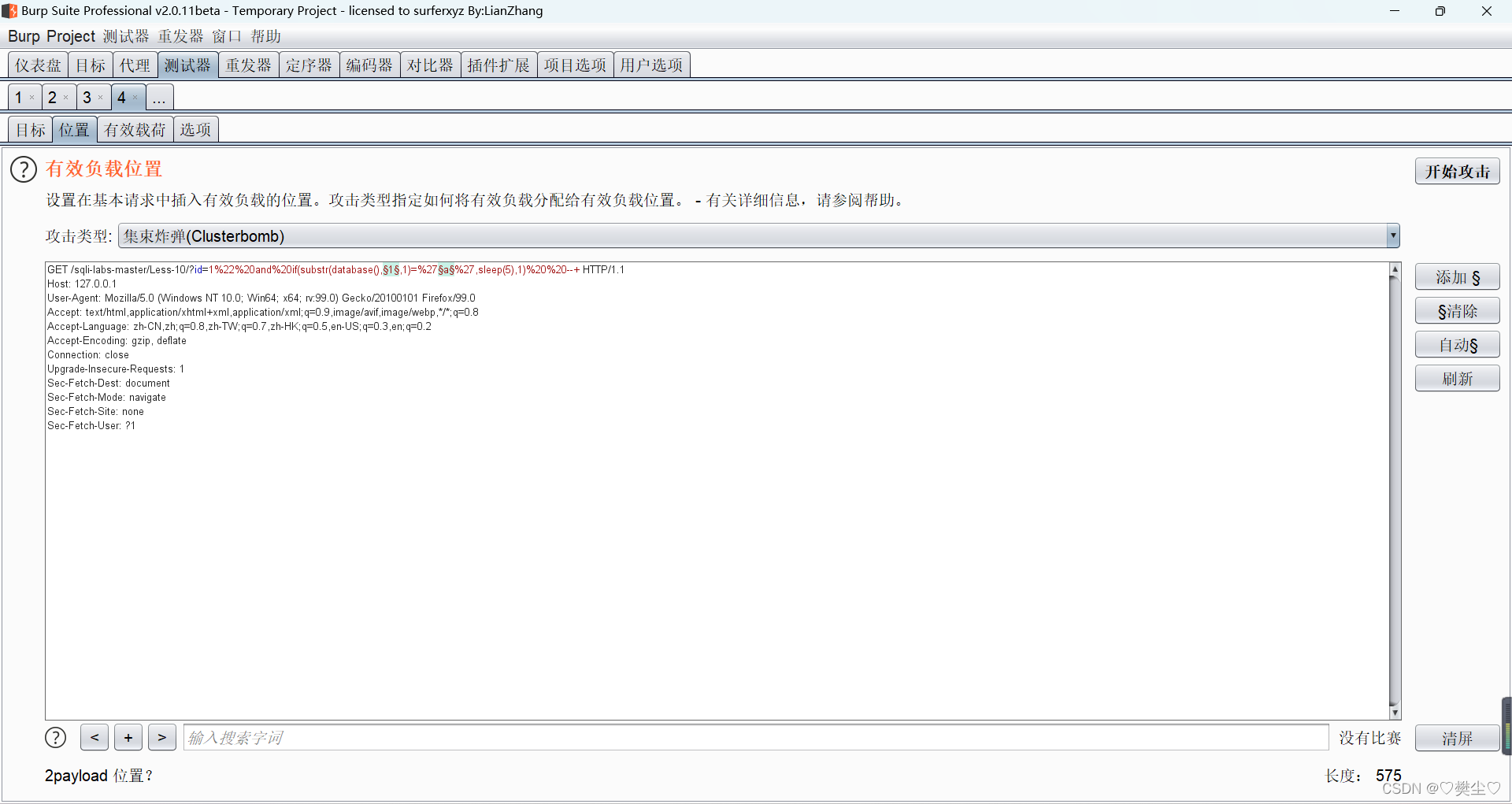The width and height of the screenshot is (1512, 804).
Task: Open the 窗口 menu
Action: (227, 36)
